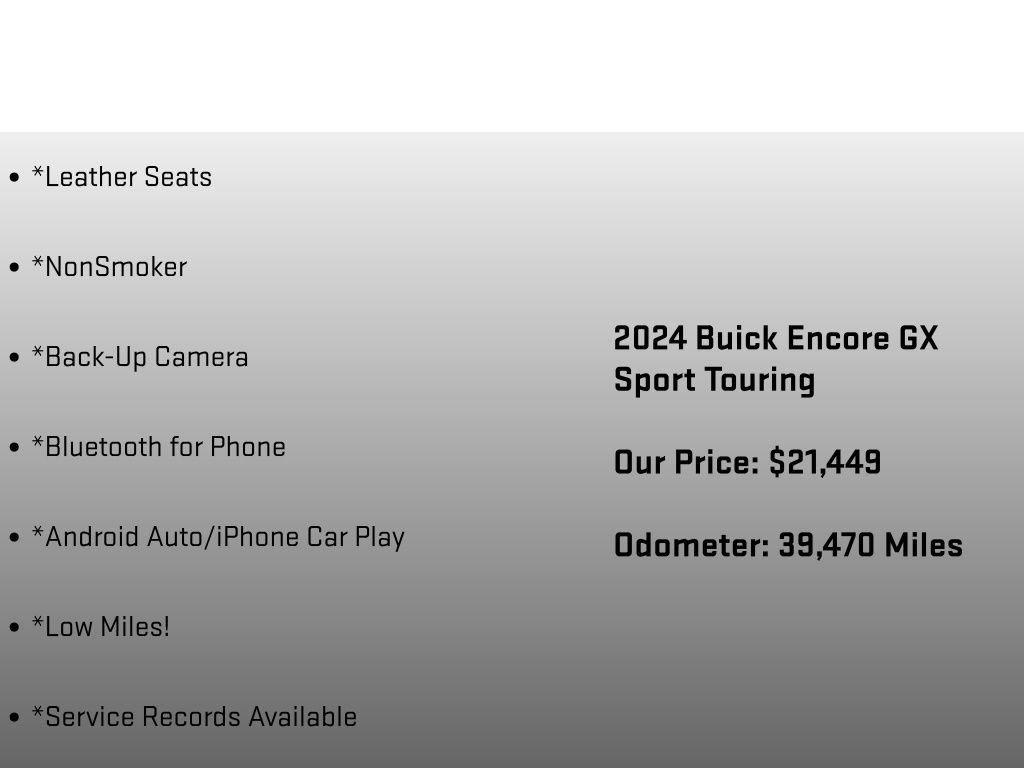
Task: Select the Low Miles! feature text
Action: [x=101, y=627]
